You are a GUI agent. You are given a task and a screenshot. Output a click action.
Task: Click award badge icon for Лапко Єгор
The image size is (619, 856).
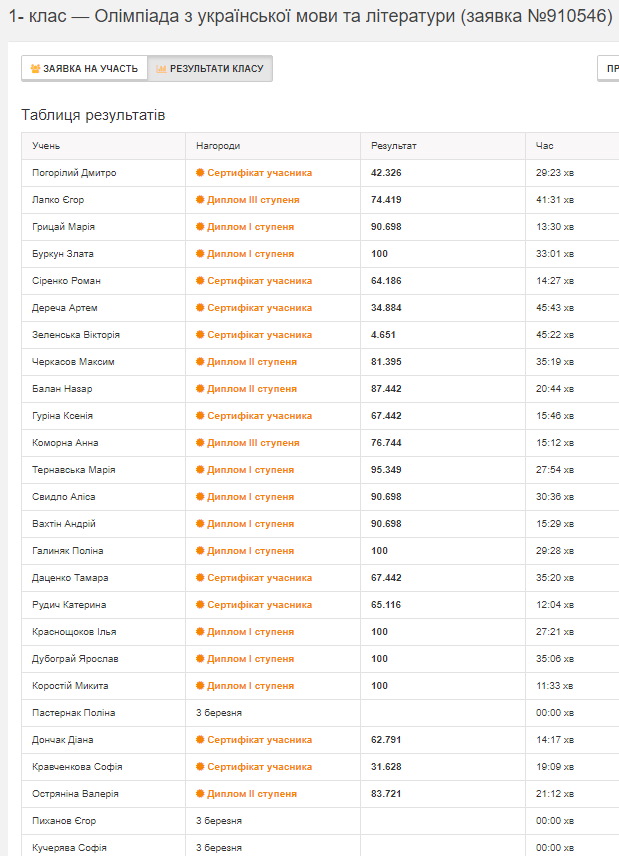tap(200, 200)
